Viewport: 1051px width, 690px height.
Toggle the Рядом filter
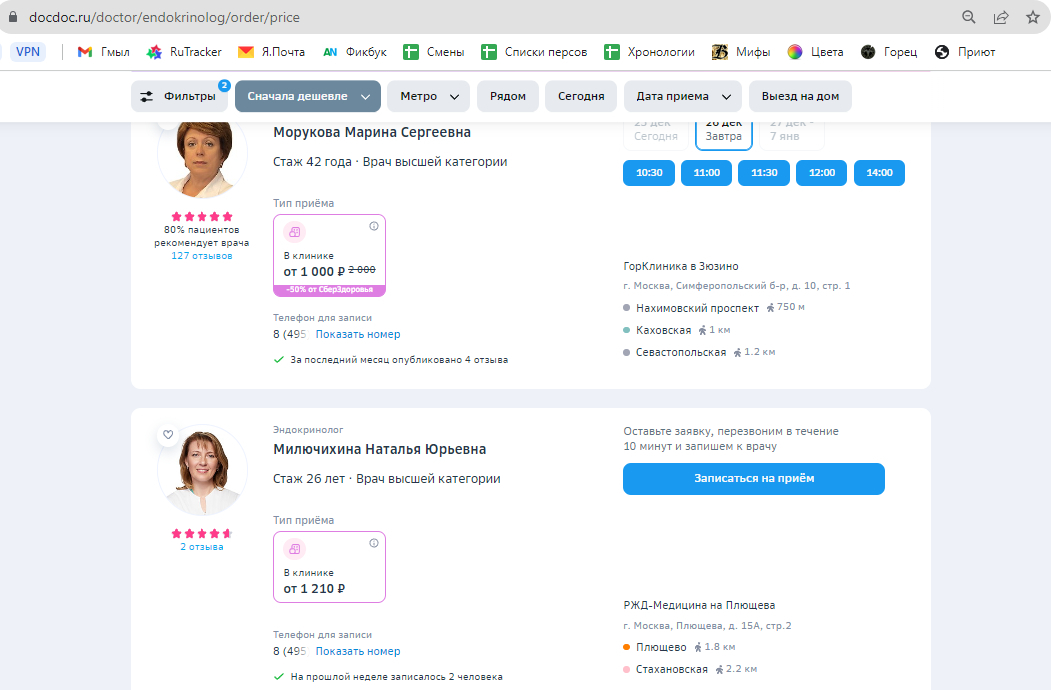click(507, 97)
